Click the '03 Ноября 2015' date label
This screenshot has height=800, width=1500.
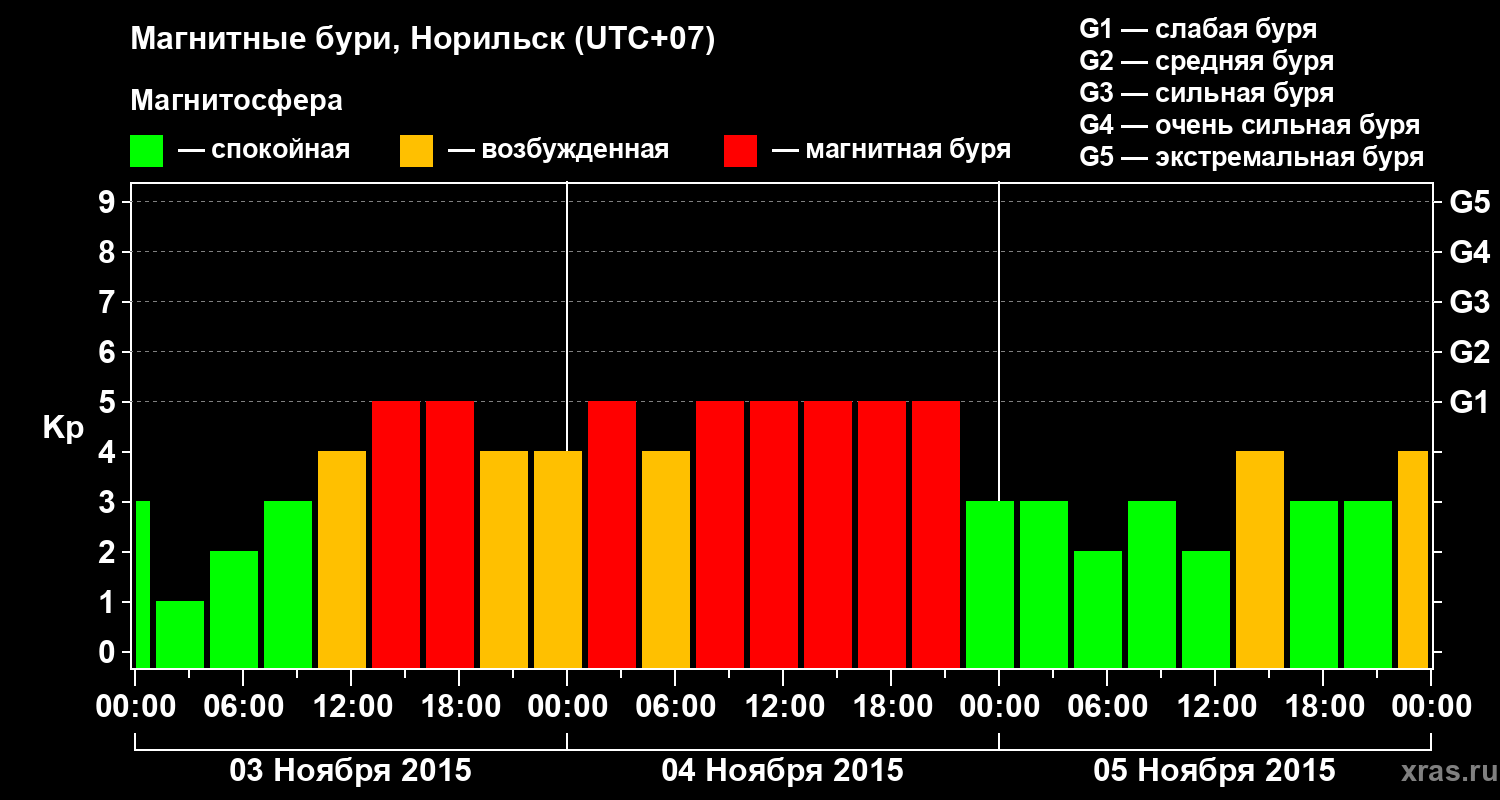click(x=350, y=771)
